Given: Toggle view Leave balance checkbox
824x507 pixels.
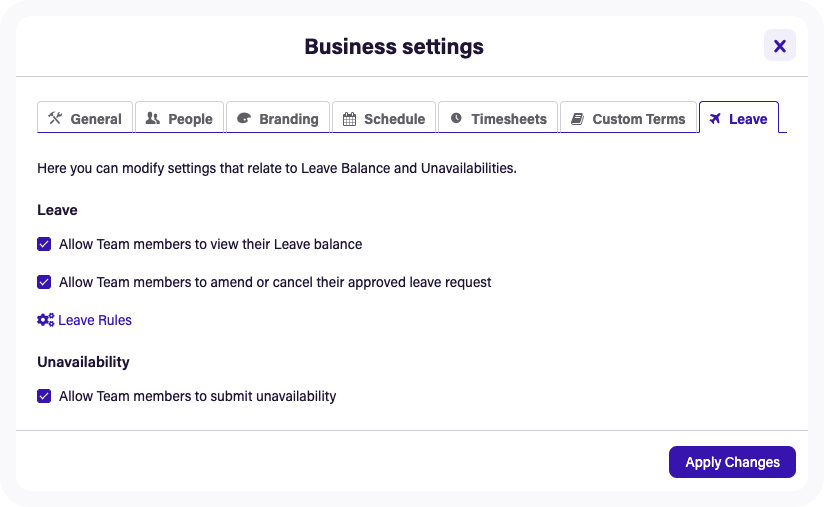Looking at the screenshot, I should (44, 244).
